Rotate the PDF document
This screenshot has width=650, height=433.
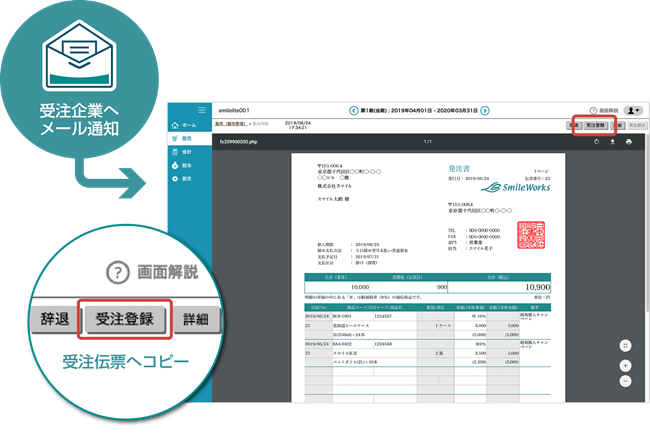[x=596, y=142]
